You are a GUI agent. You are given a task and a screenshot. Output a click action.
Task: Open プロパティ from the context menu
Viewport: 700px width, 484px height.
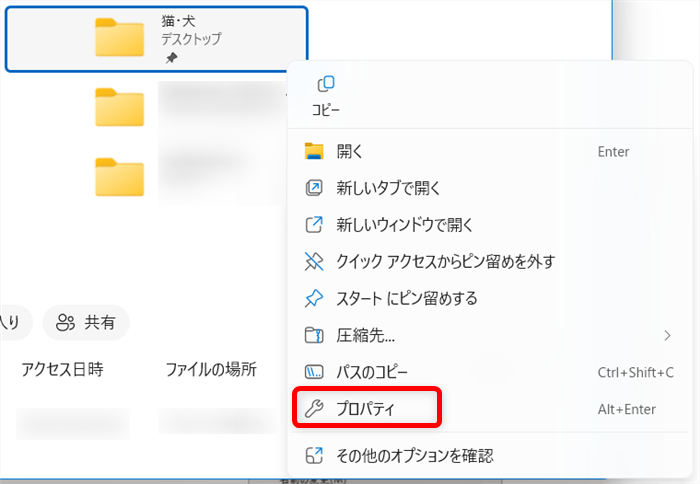click(490, 409)
